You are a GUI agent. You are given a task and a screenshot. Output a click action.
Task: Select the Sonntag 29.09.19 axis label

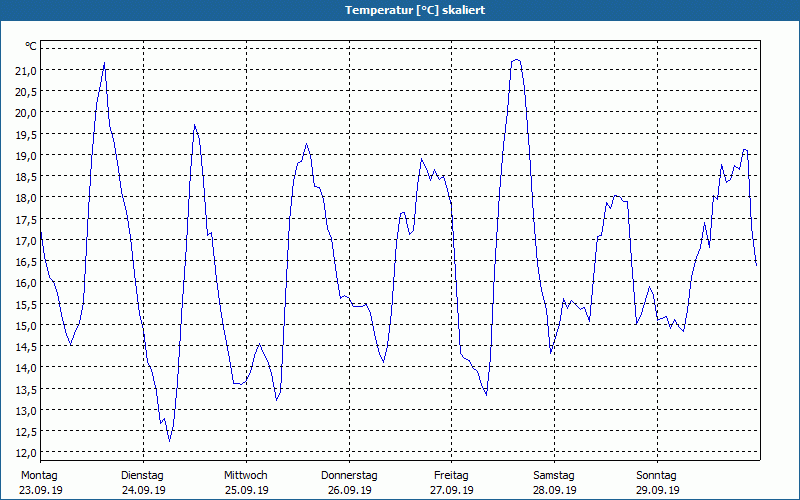657,483
